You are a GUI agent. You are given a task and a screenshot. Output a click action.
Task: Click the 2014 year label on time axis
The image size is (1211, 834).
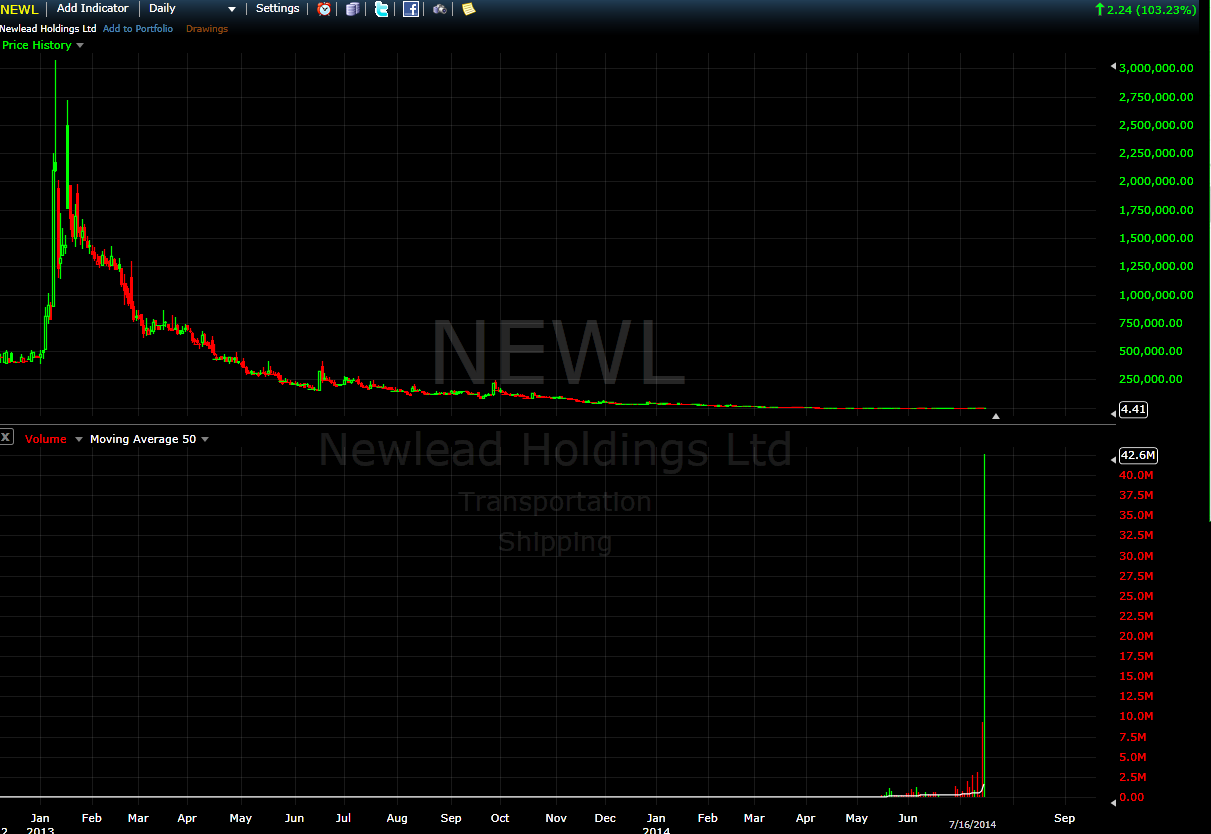656,830
